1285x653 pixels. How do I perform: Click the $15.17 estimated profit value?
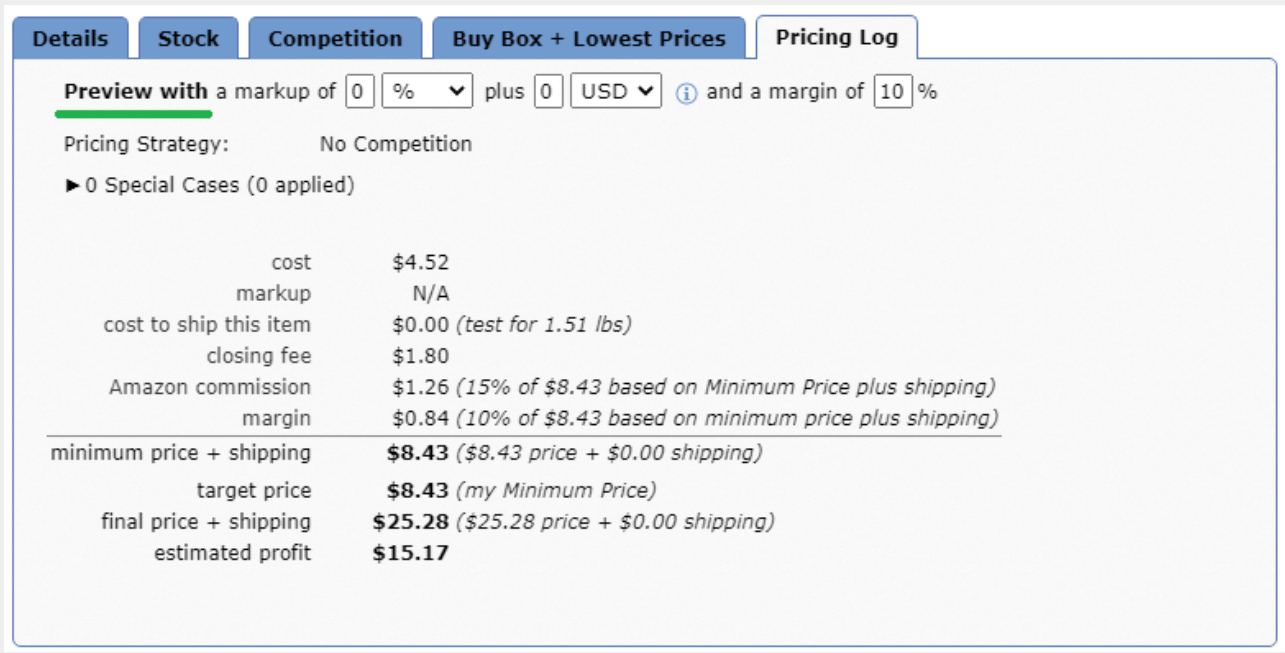coord(411,553)
